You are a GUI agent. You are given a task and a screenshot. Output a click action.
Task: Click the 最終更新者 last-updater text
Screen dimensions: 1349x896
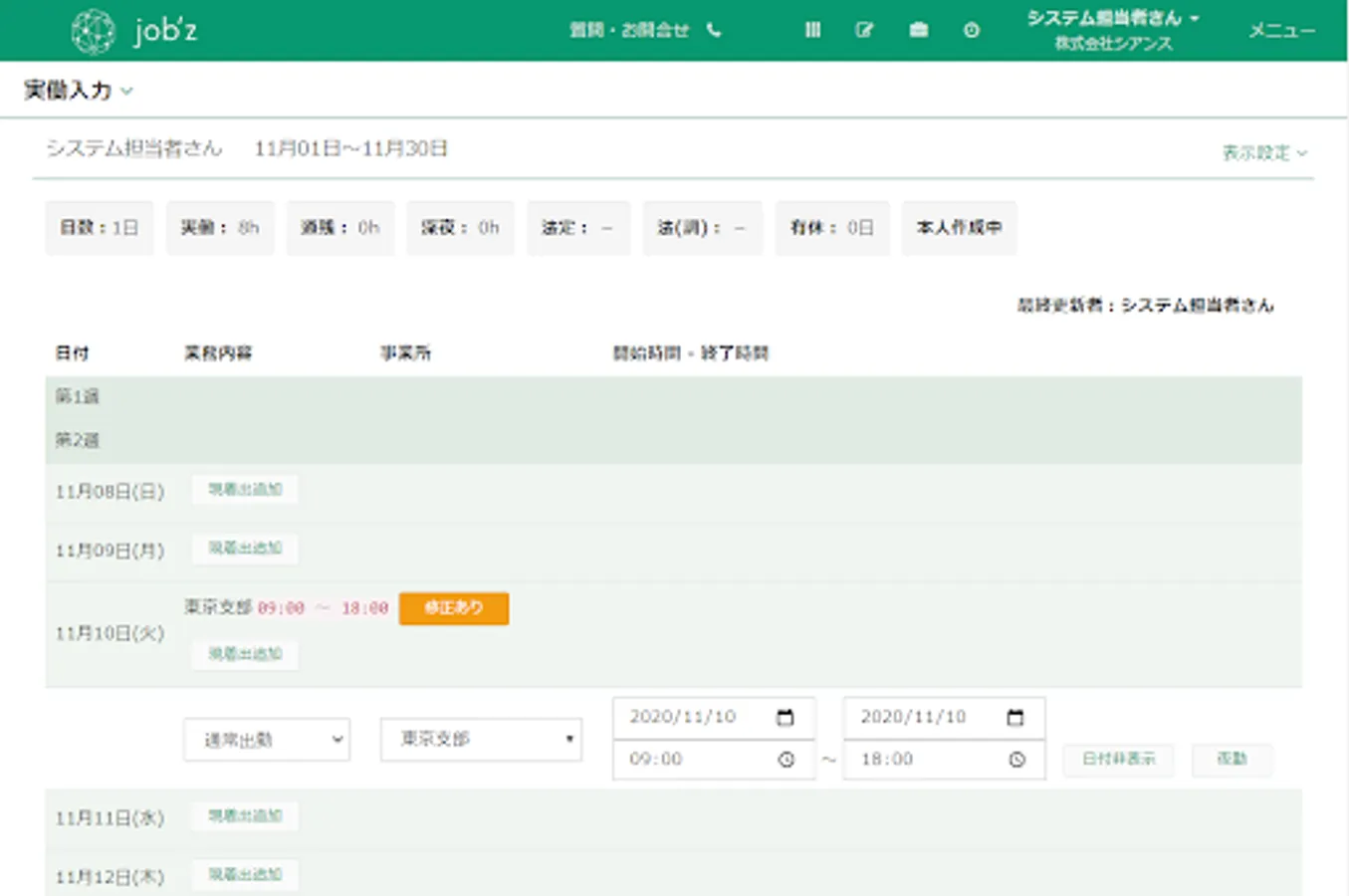(1145, 306)
